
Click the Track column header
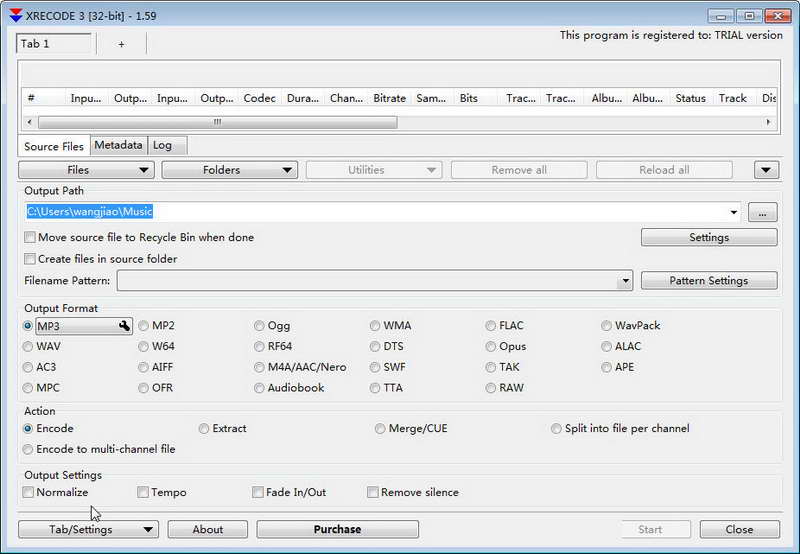click(x=733, y=98)
